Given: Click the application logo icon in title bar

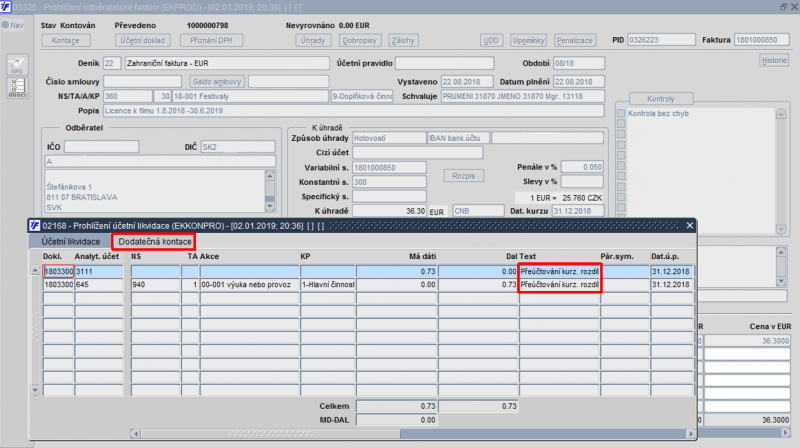Looking at the screenshot, I should [x=6, y=7].
